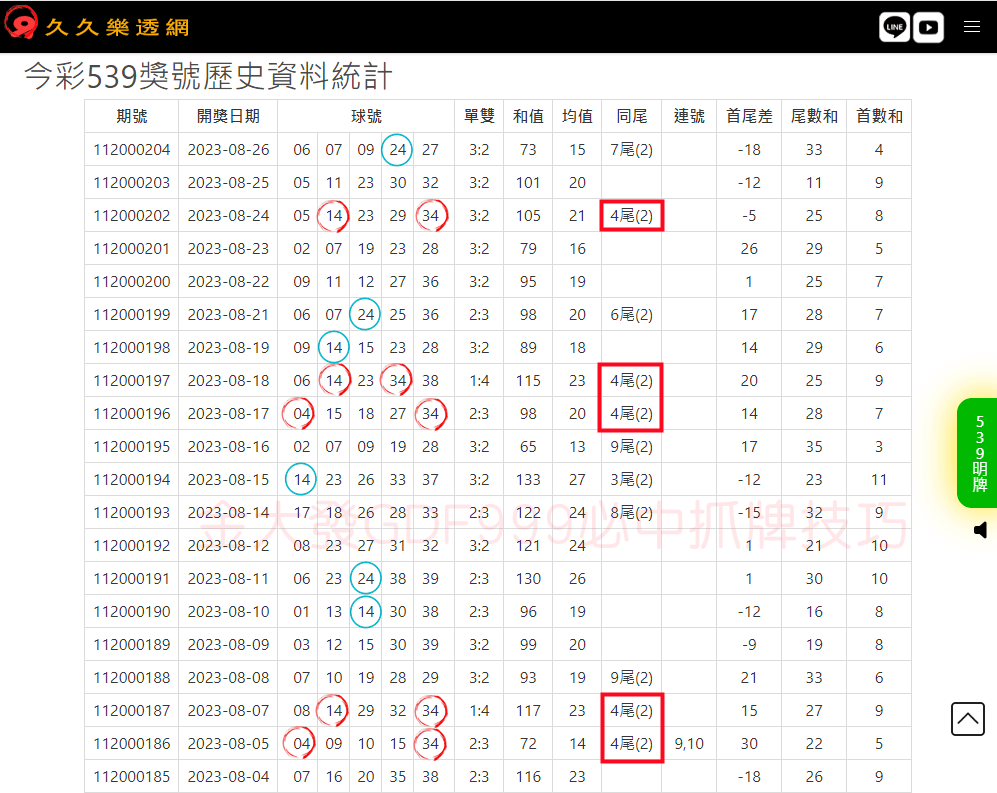Viewport: 997px width, 793px height.
Task: Click period number 112000197 in the table
Action: click(x=133, y=380)
